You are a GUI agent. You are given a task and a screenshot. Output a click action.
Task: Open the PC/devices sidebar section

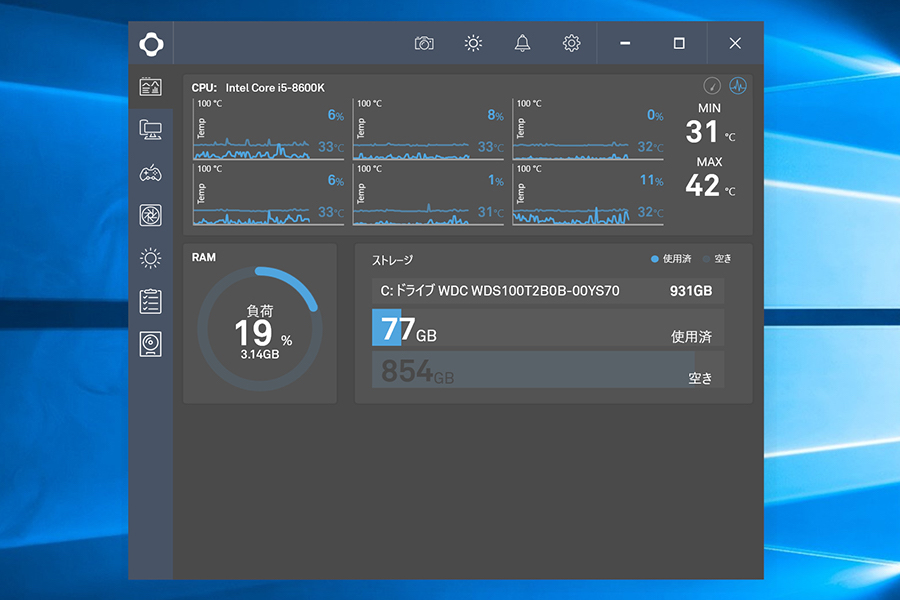point(150,130)
